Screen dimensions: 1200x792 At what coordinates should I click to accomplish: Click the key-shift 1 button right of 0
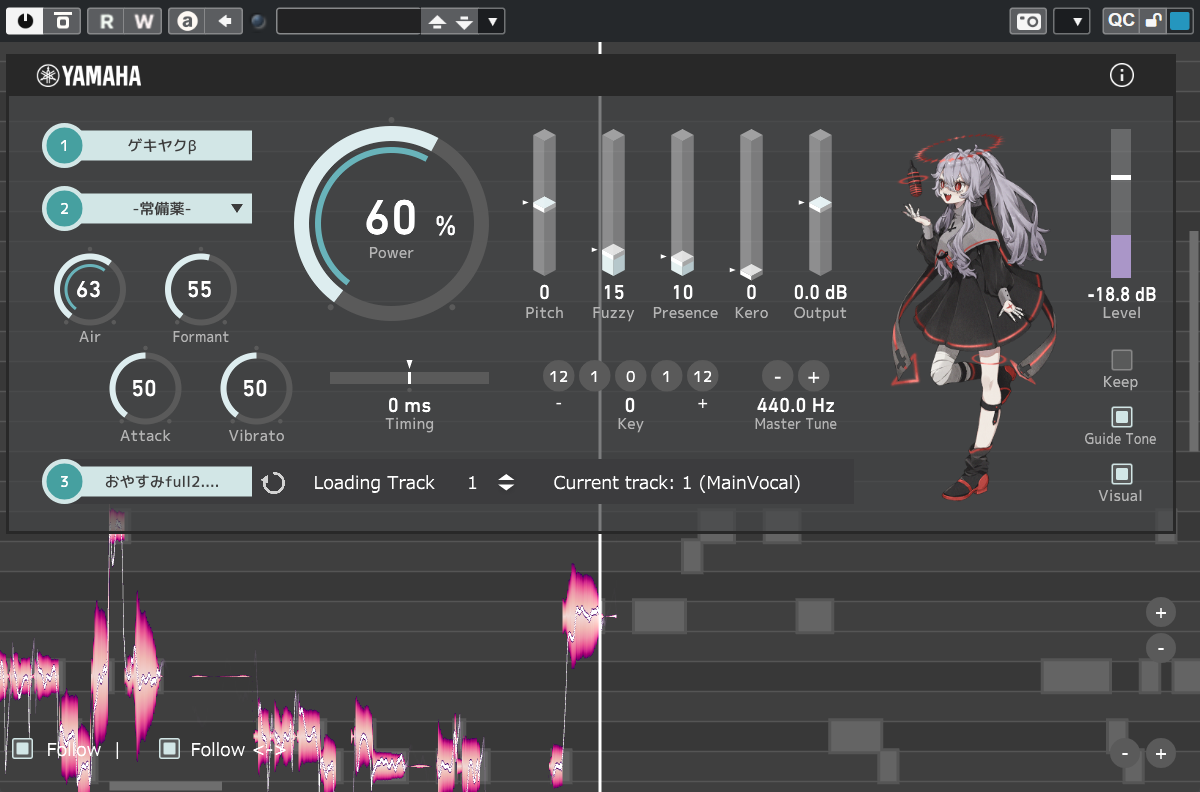[666, 377]
